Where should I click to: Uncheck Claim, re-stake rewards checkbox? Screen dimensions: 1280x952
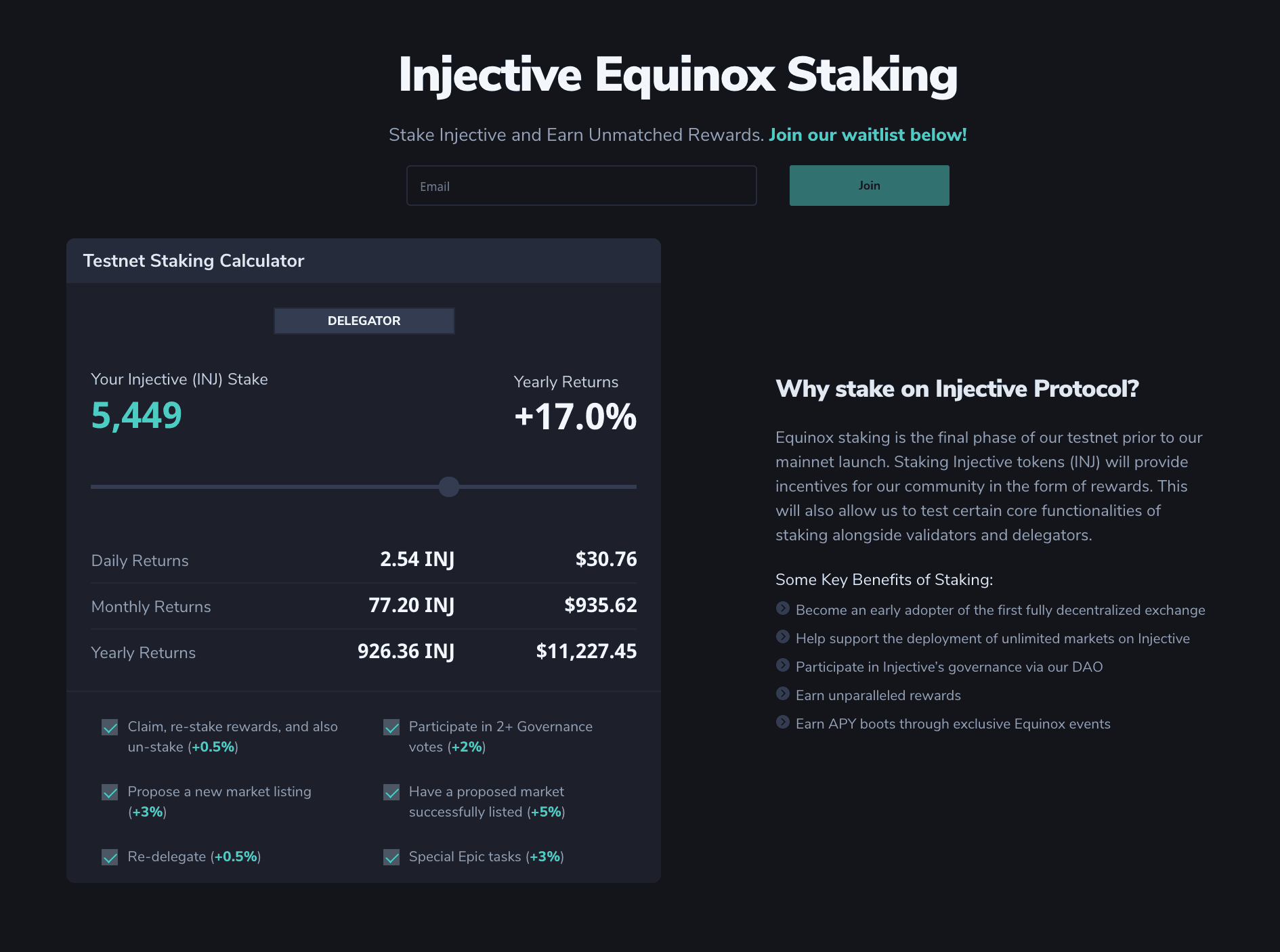coord(110,727)
